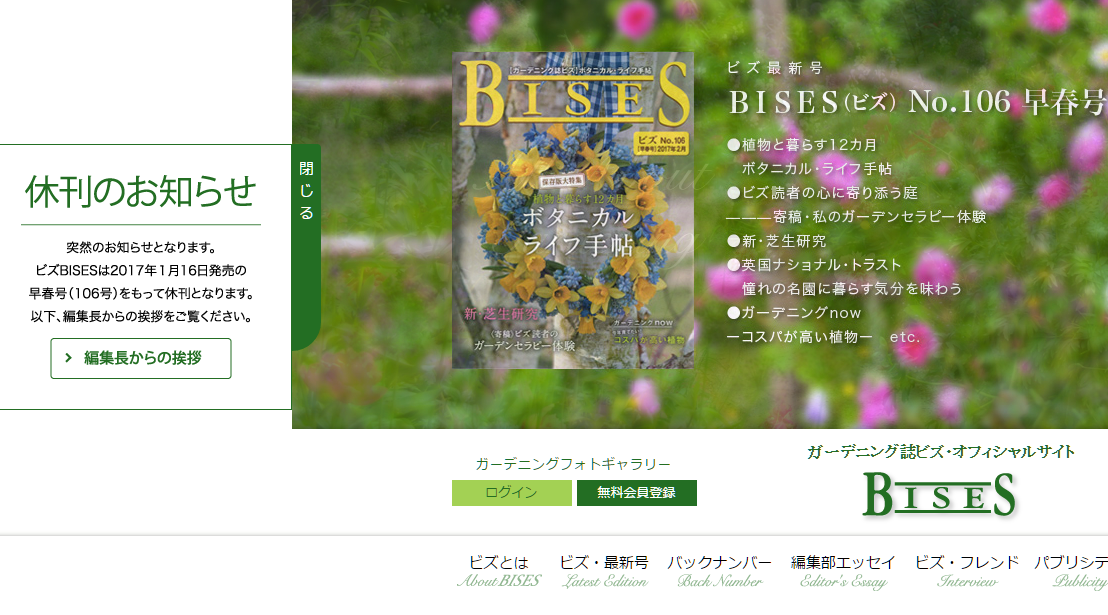
Task: Click the 休刊のお知らせ heading
Action: click(x=141, y=192)
